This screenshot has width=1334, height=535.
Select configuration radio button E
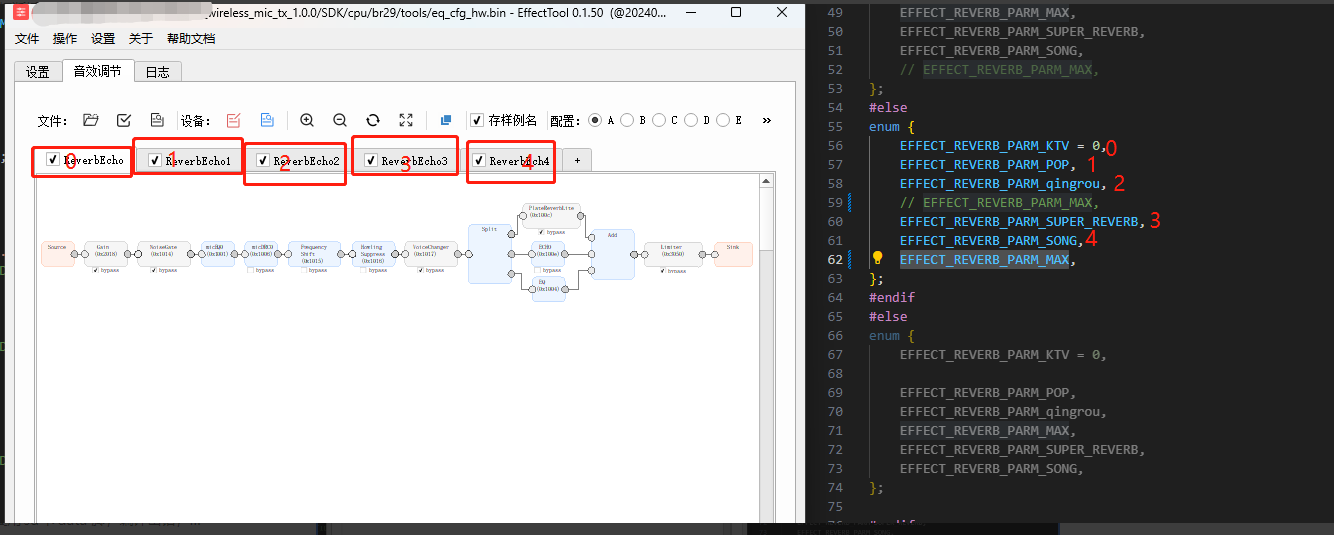(x=723, y=120)
